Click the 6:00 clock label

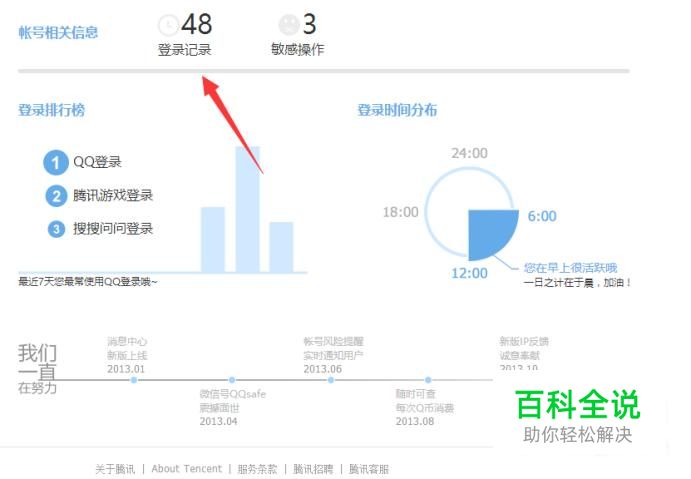point(542,216)
